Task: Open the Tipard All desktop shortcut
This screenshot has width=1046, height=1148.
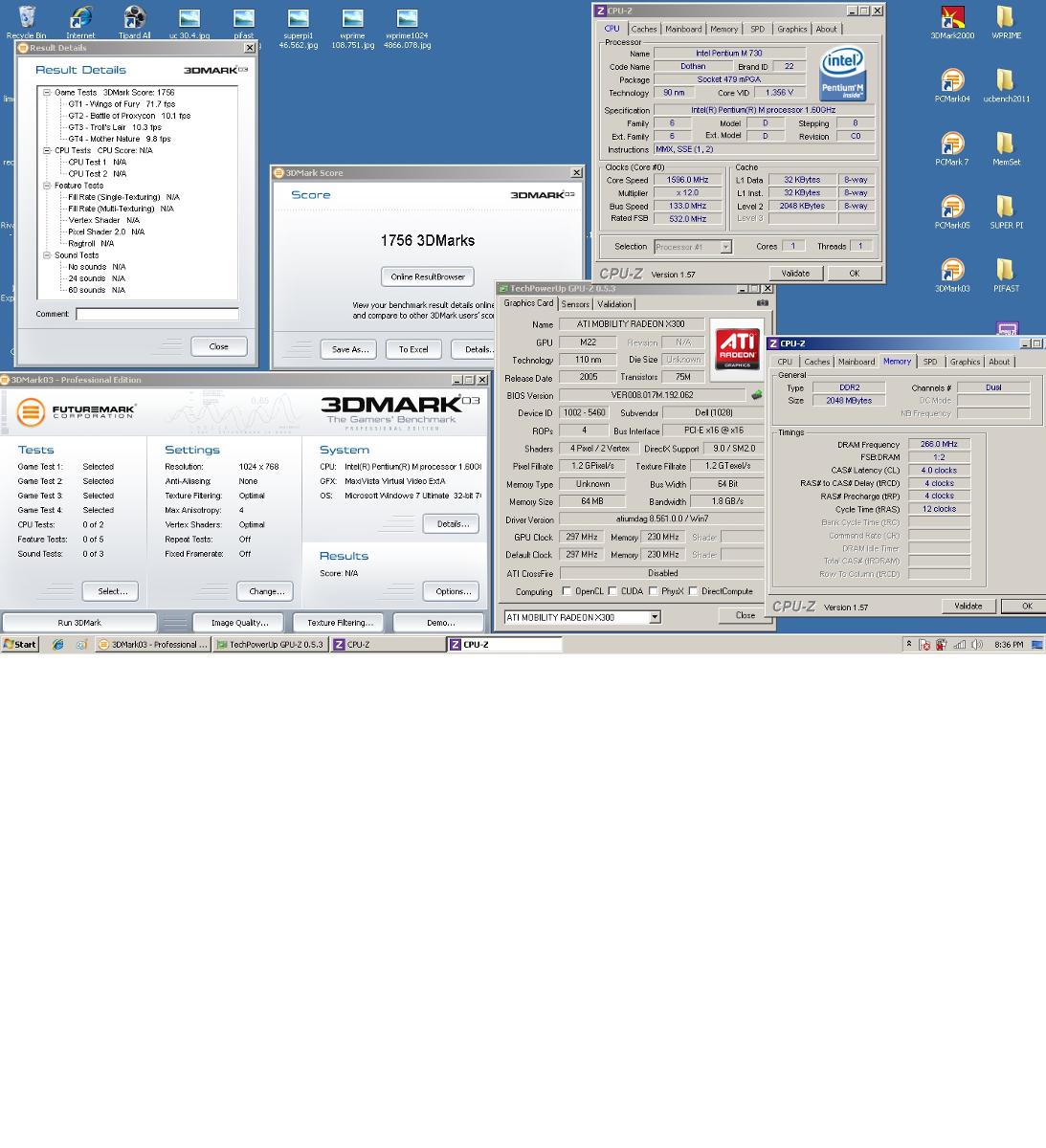Action: [134, 22]
